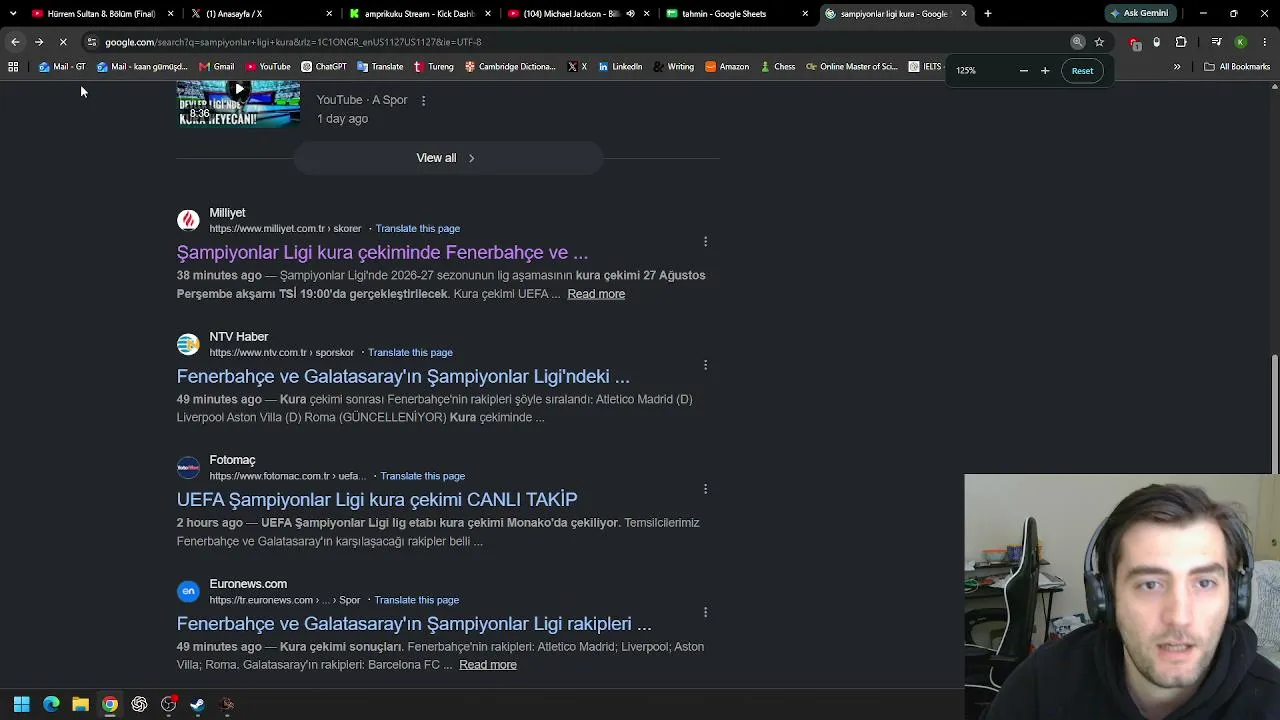The image size is (1280, 720).
Task: Click Read more on the Euronews snippet
Action: pos(488,665)
